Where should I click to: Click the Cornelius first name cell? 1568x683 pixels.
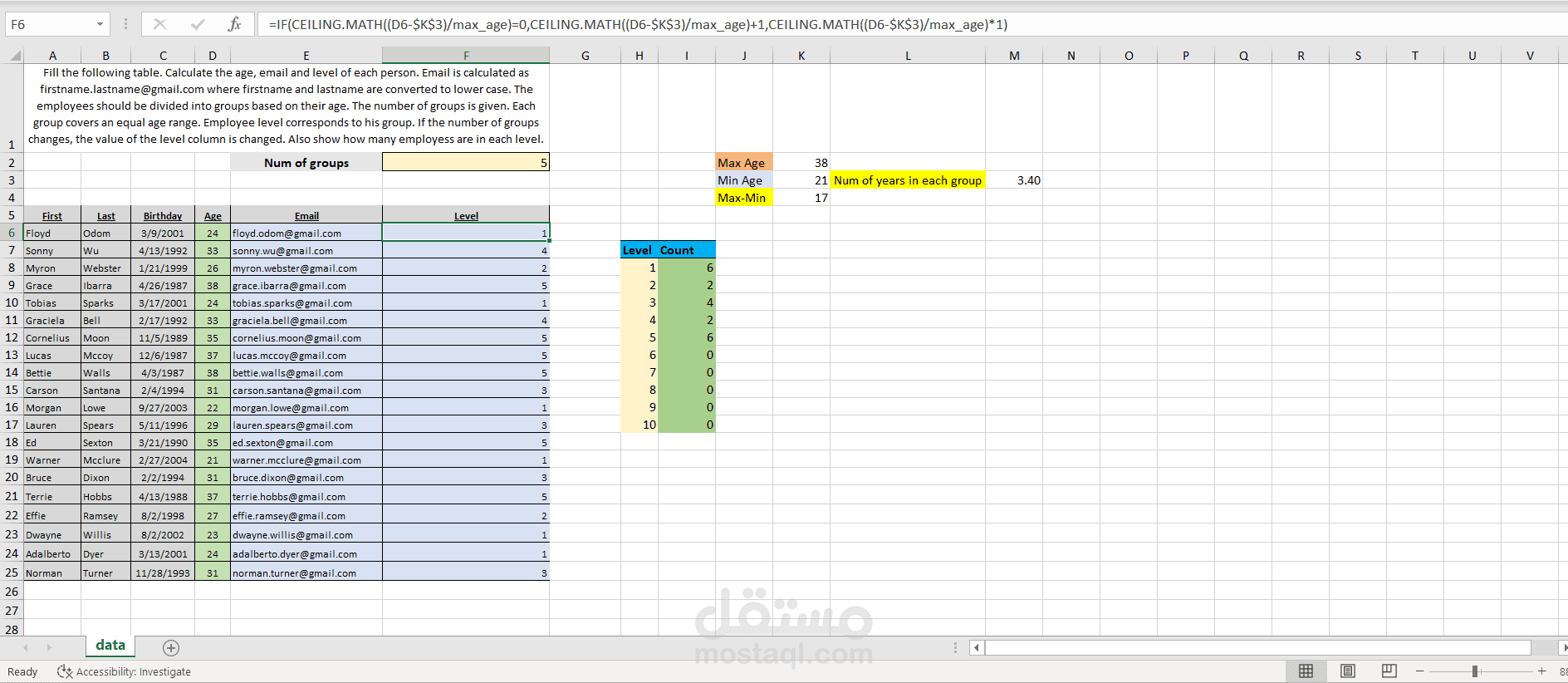tap(52, 337)
